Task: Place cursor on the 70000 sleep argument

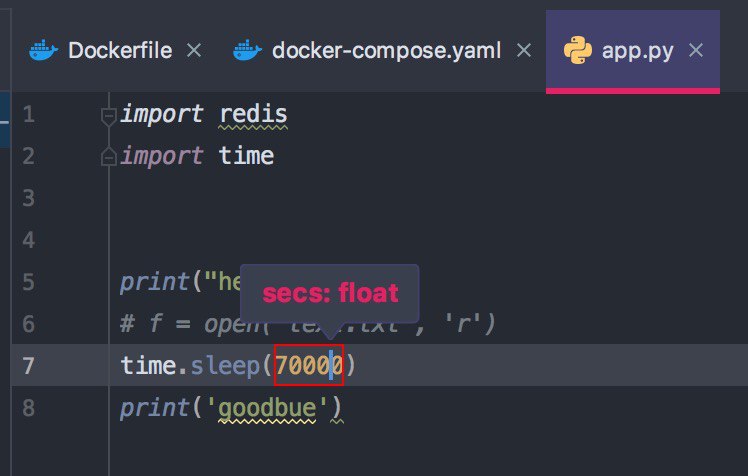Action: point(309,365)
